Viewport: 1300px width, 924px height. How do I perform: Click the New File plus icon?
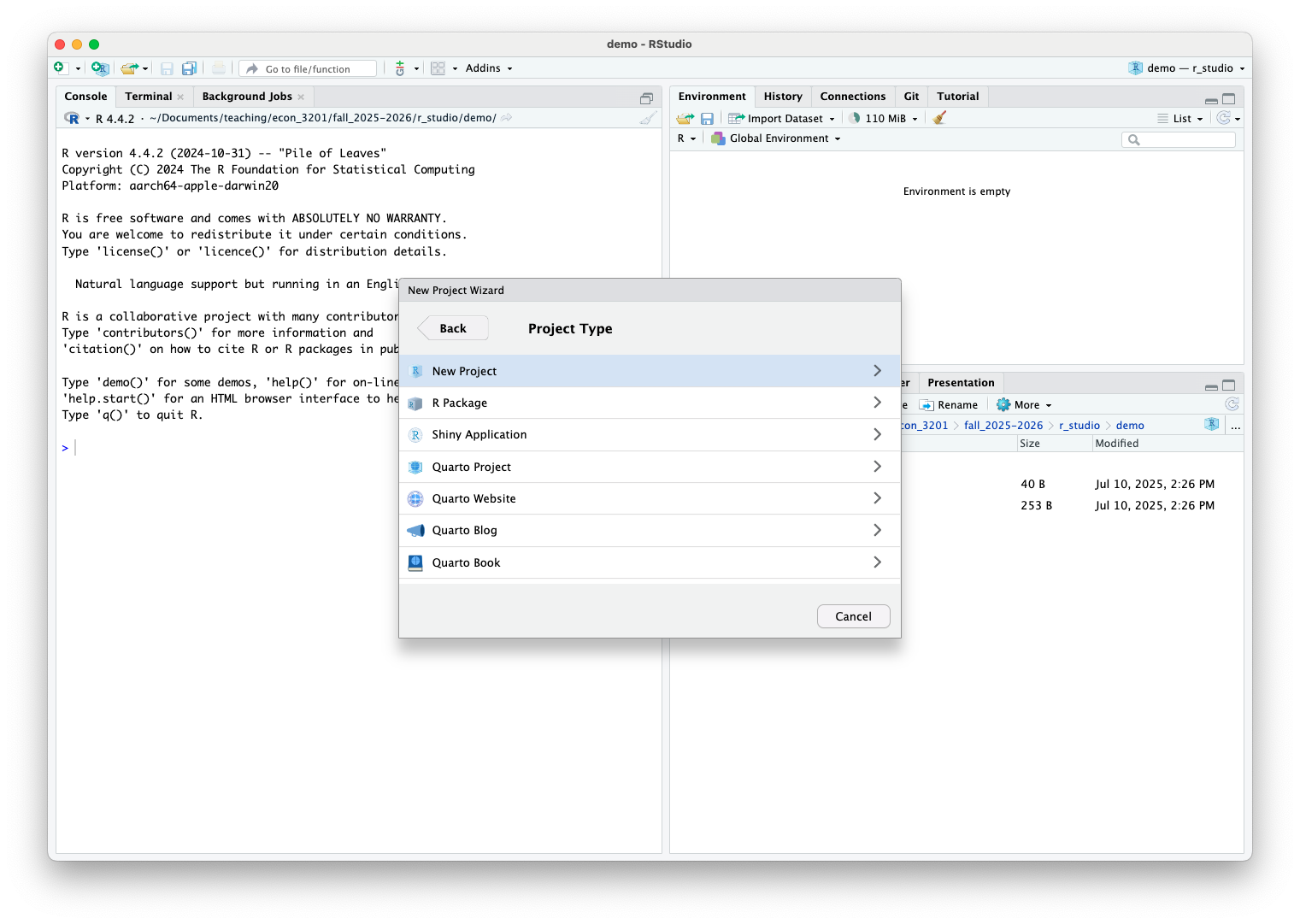(x=60, y=68)
